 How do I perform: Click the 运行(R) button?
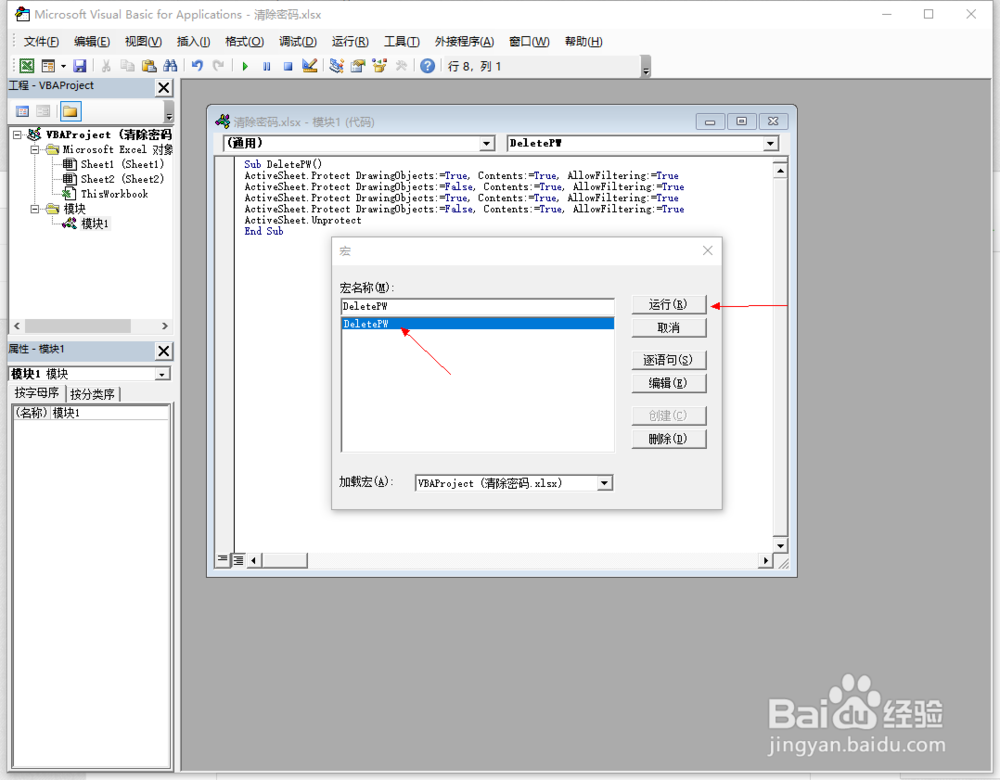(x=668, y=304)
